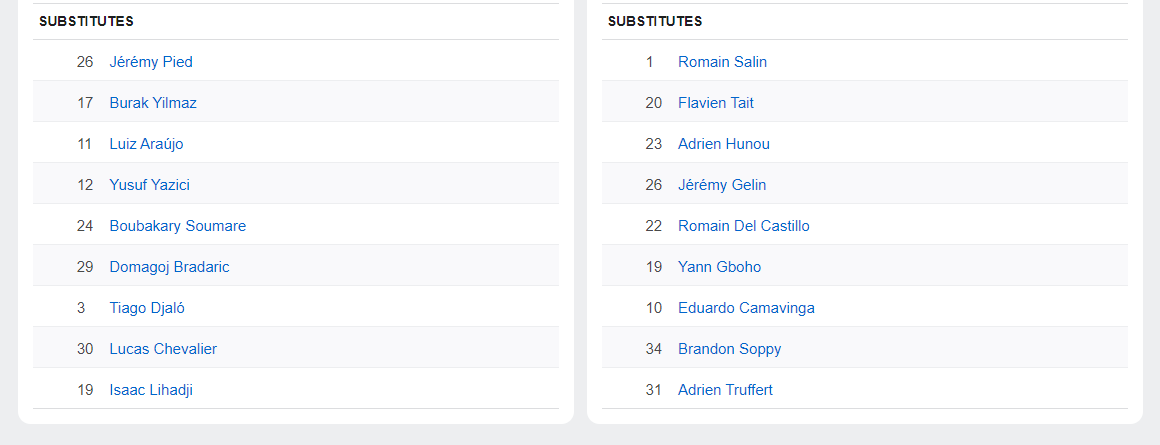The height and width of the screenshot is (445, 1160).
Task: Open Tiago Djaló player link
Action: point(147,308)
